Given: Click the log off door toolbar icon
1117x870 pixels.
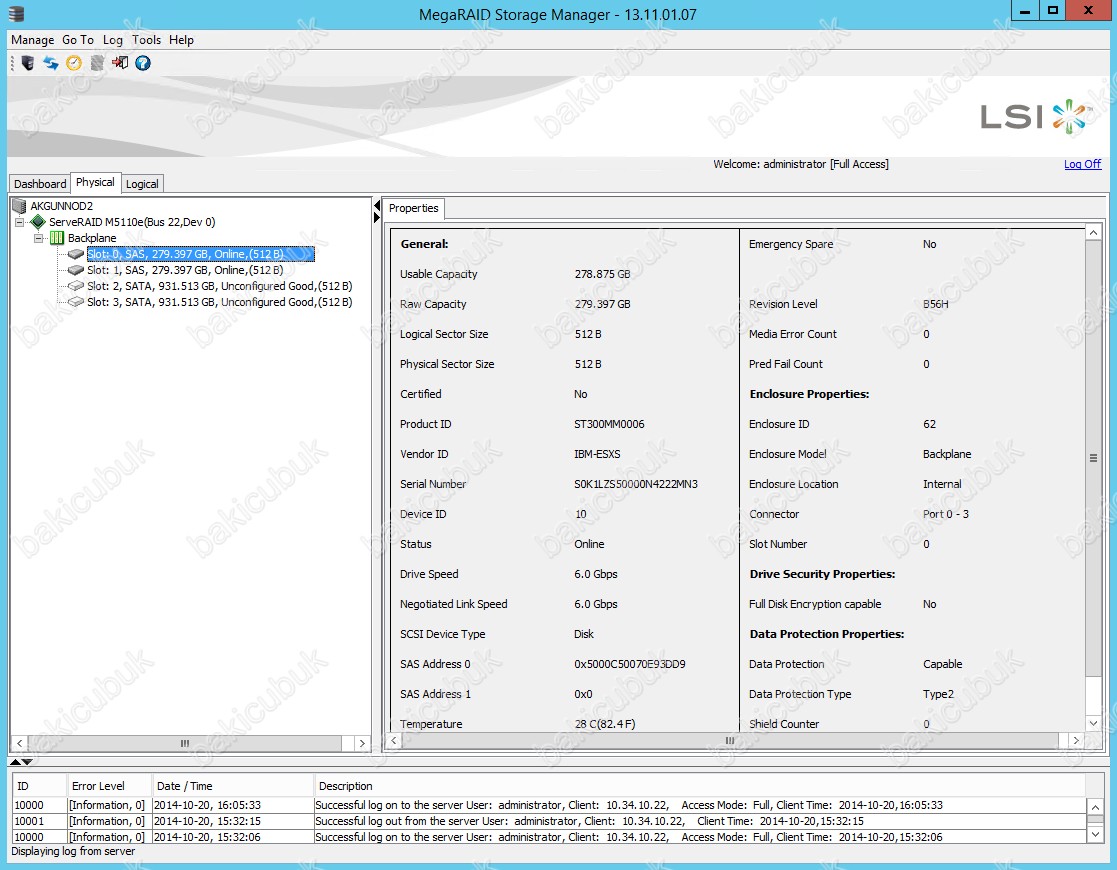Looking at the screenshot, I should [120, 63].
